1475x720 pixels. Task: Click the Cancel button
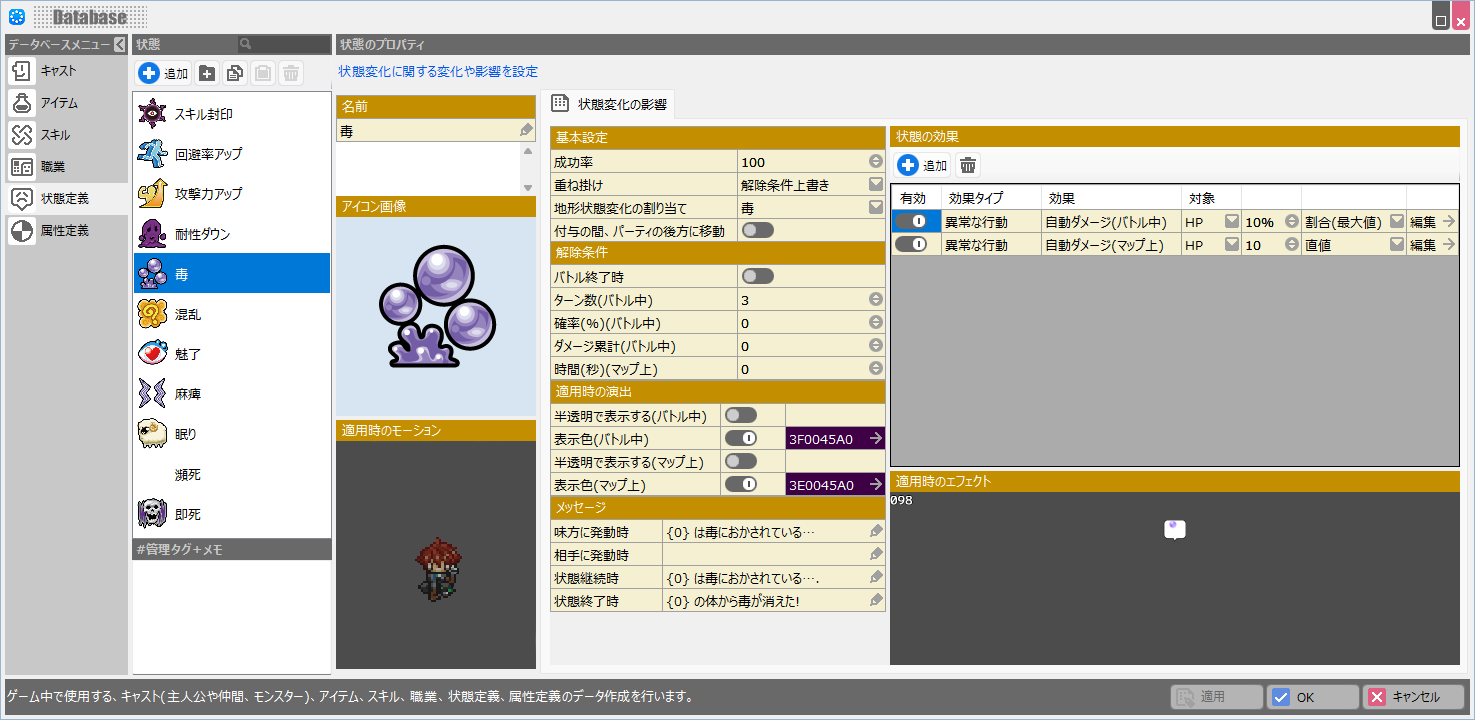[1413, 697]
